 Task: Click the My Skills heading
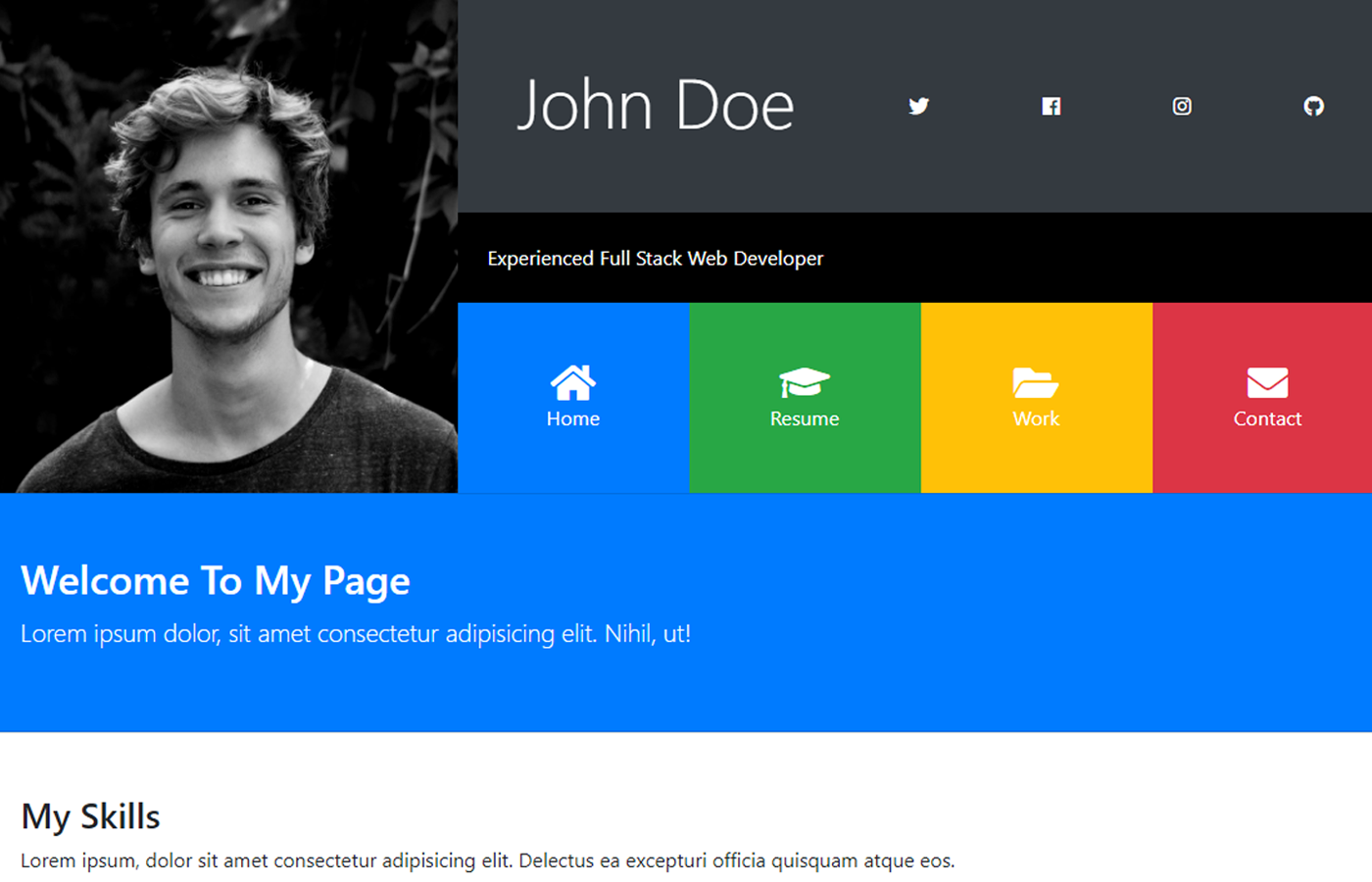[90, 816]
